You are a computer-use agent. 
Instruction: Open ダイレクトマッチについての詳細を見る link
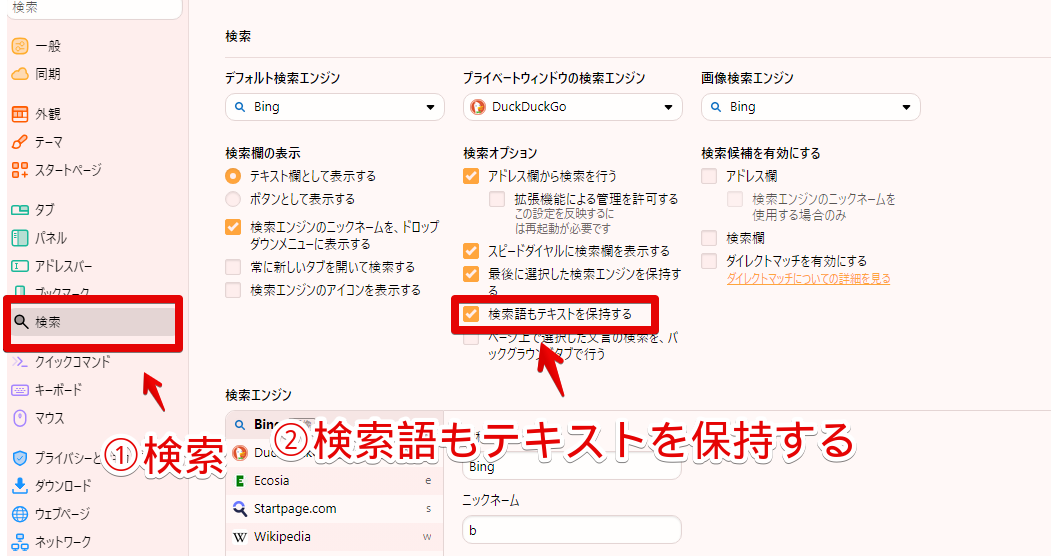(x=808, y=279)
